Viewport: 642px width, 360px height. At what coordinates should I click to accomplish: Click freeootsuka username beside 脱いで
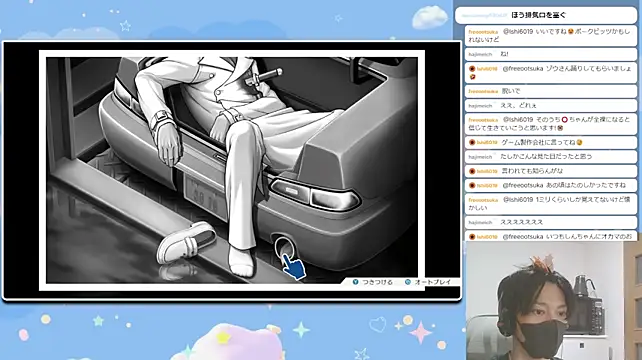point(483,91)
